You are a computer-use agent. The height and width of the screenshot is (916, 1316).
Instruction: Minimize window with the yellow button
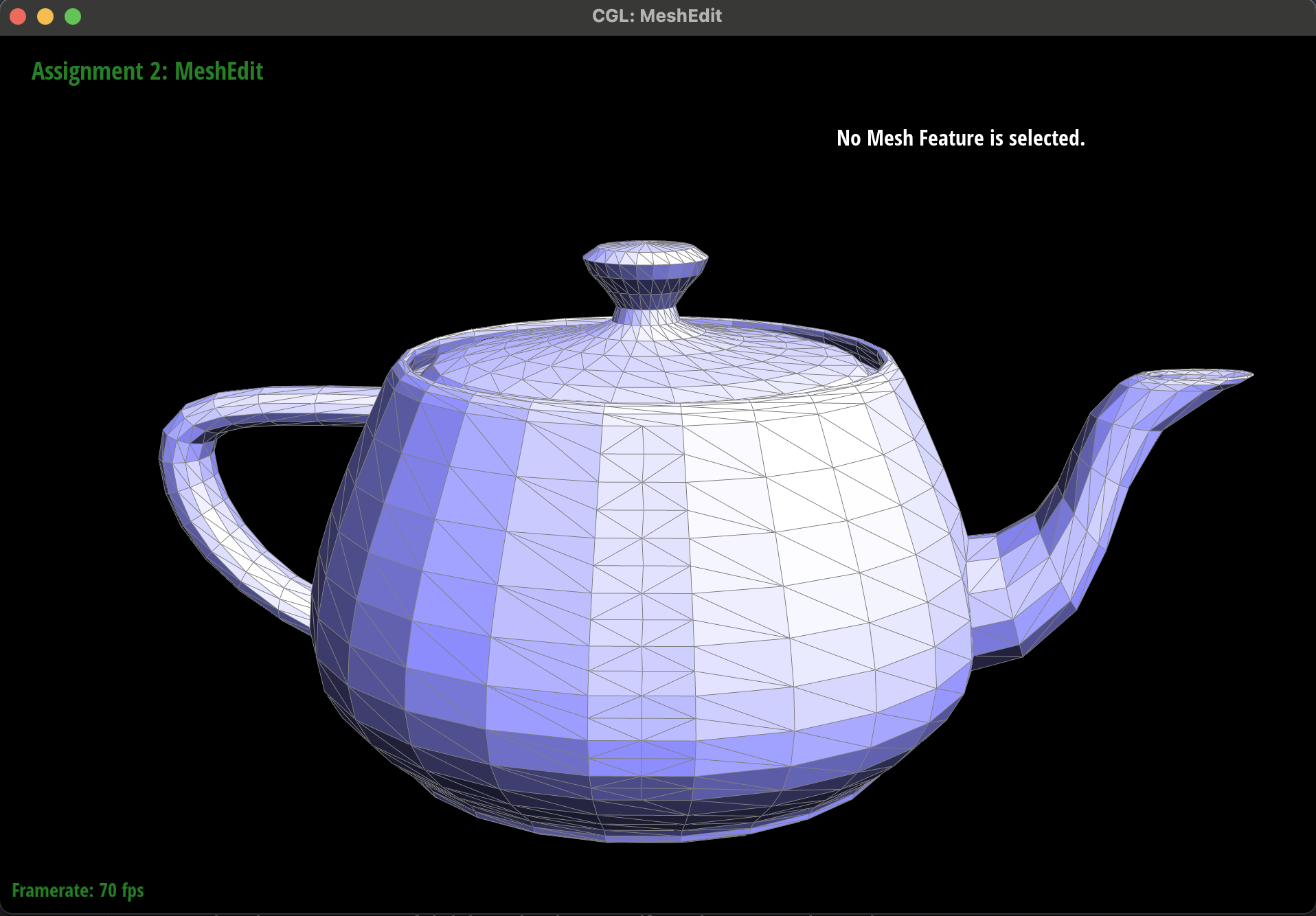coord(45,16)
